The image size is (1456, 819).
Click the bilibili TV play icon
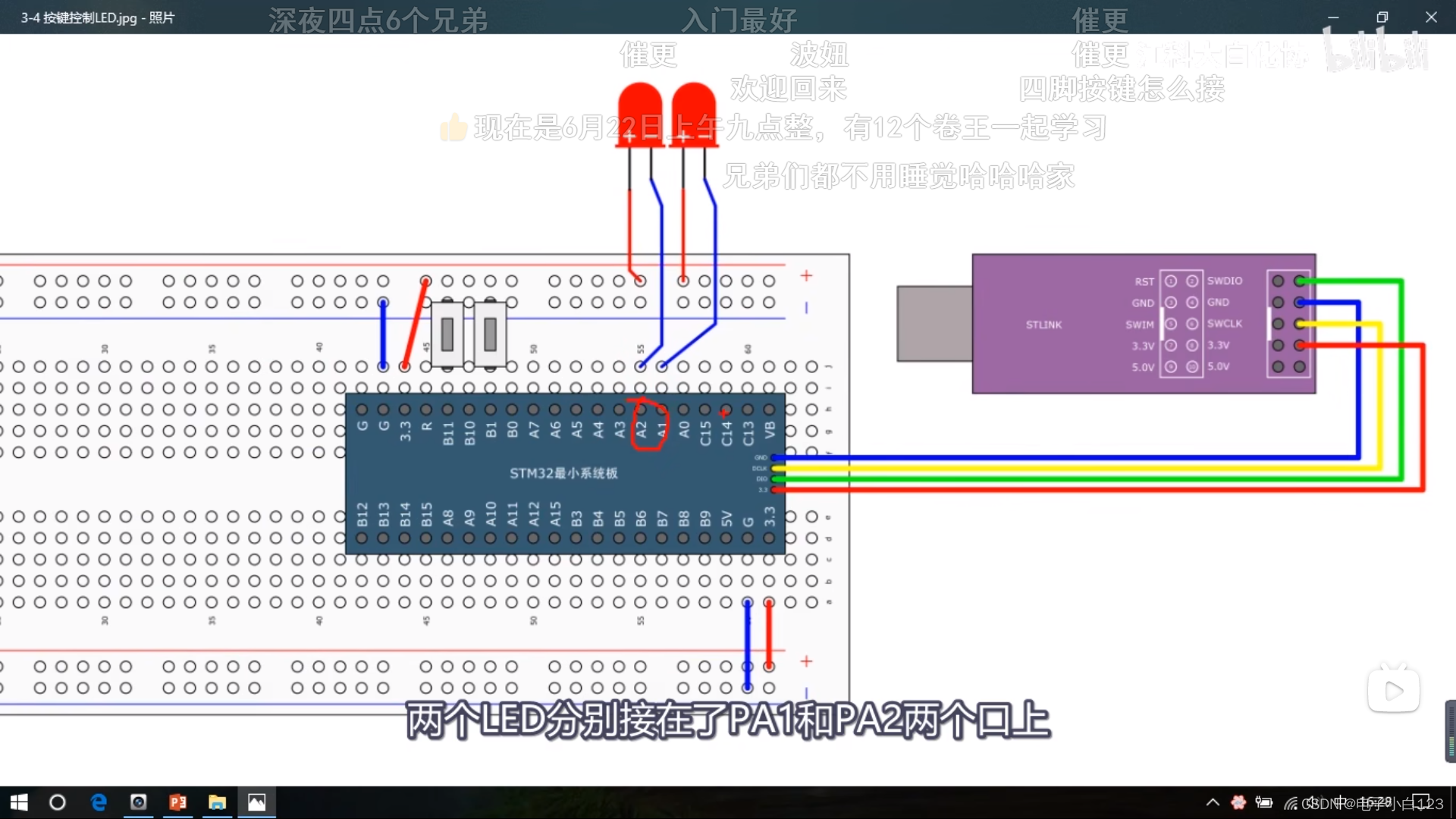click(x=1393, y=691)
